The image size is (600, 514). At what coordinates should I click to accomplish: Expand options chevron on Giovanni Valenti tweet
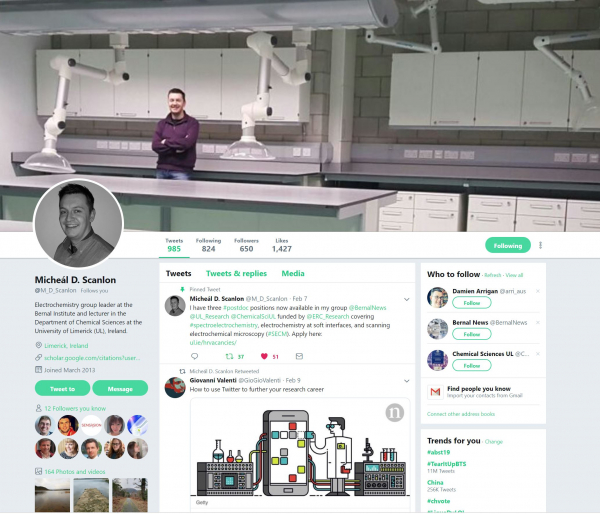pos(406,381)
